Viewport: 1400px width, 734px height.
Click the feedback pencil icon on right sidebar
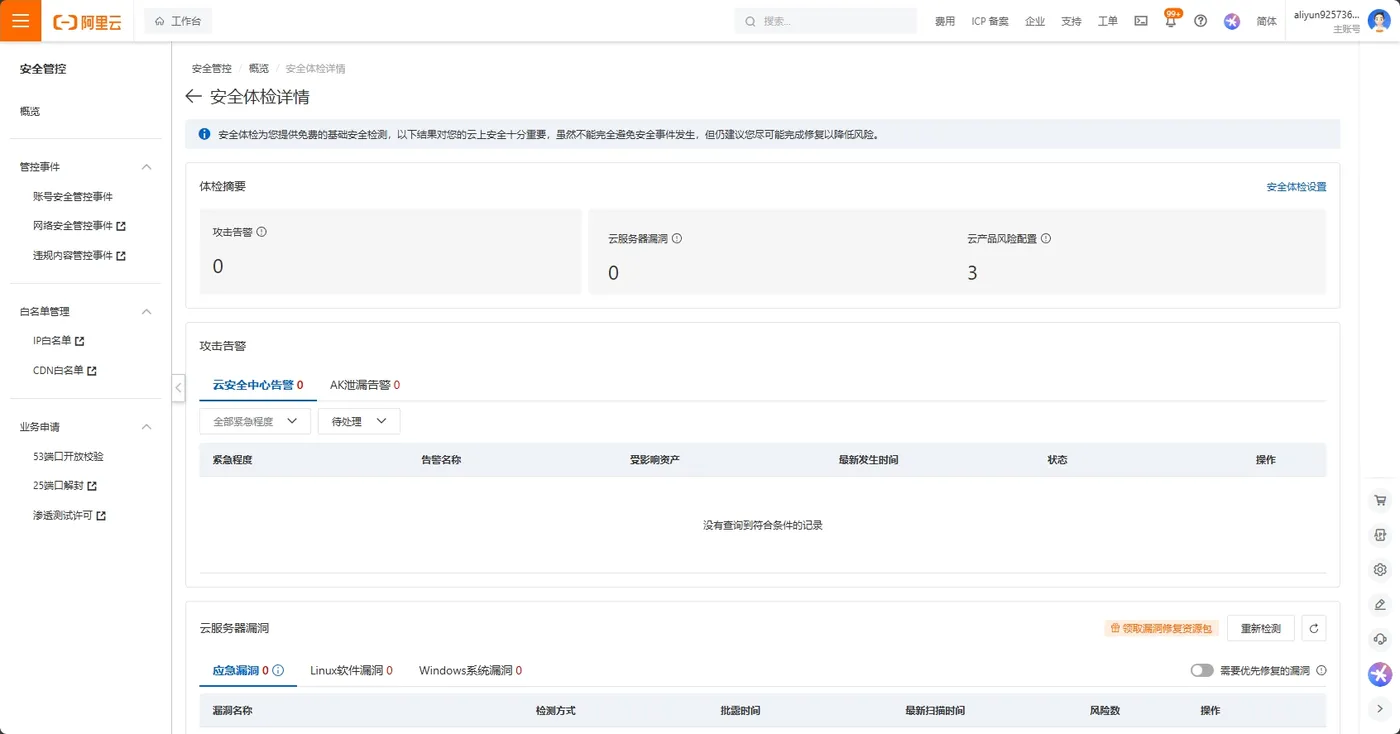pyautogui.click(x=1380, y=604)
